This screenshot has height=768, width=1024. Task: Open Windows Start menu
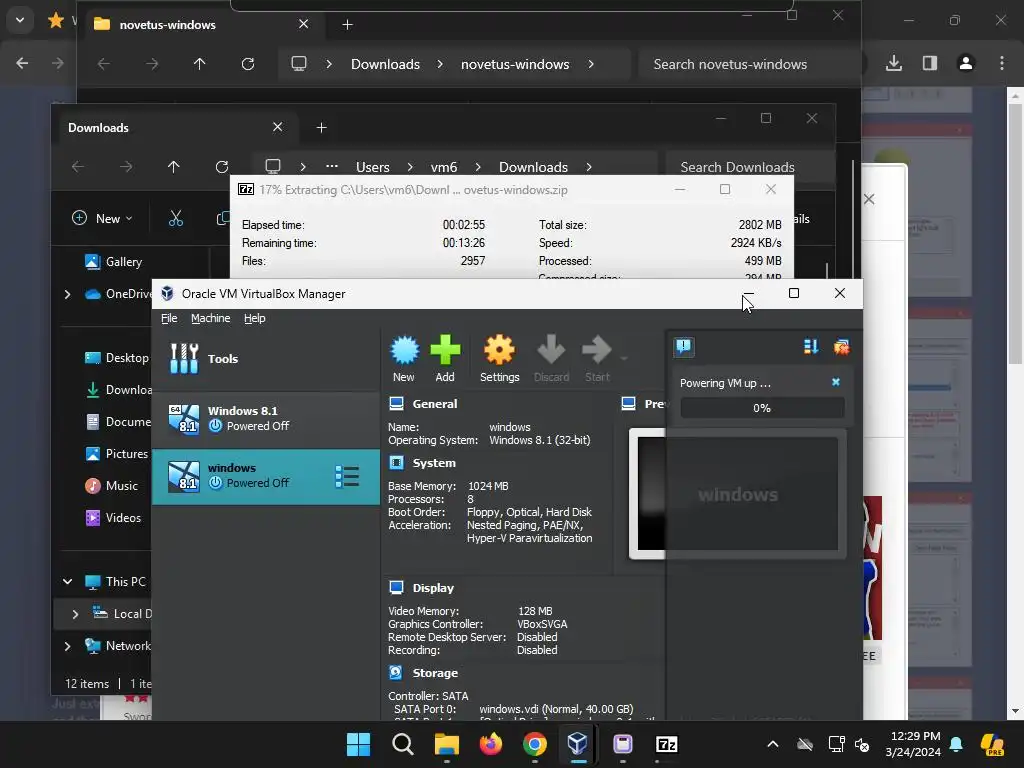(359, 744)
